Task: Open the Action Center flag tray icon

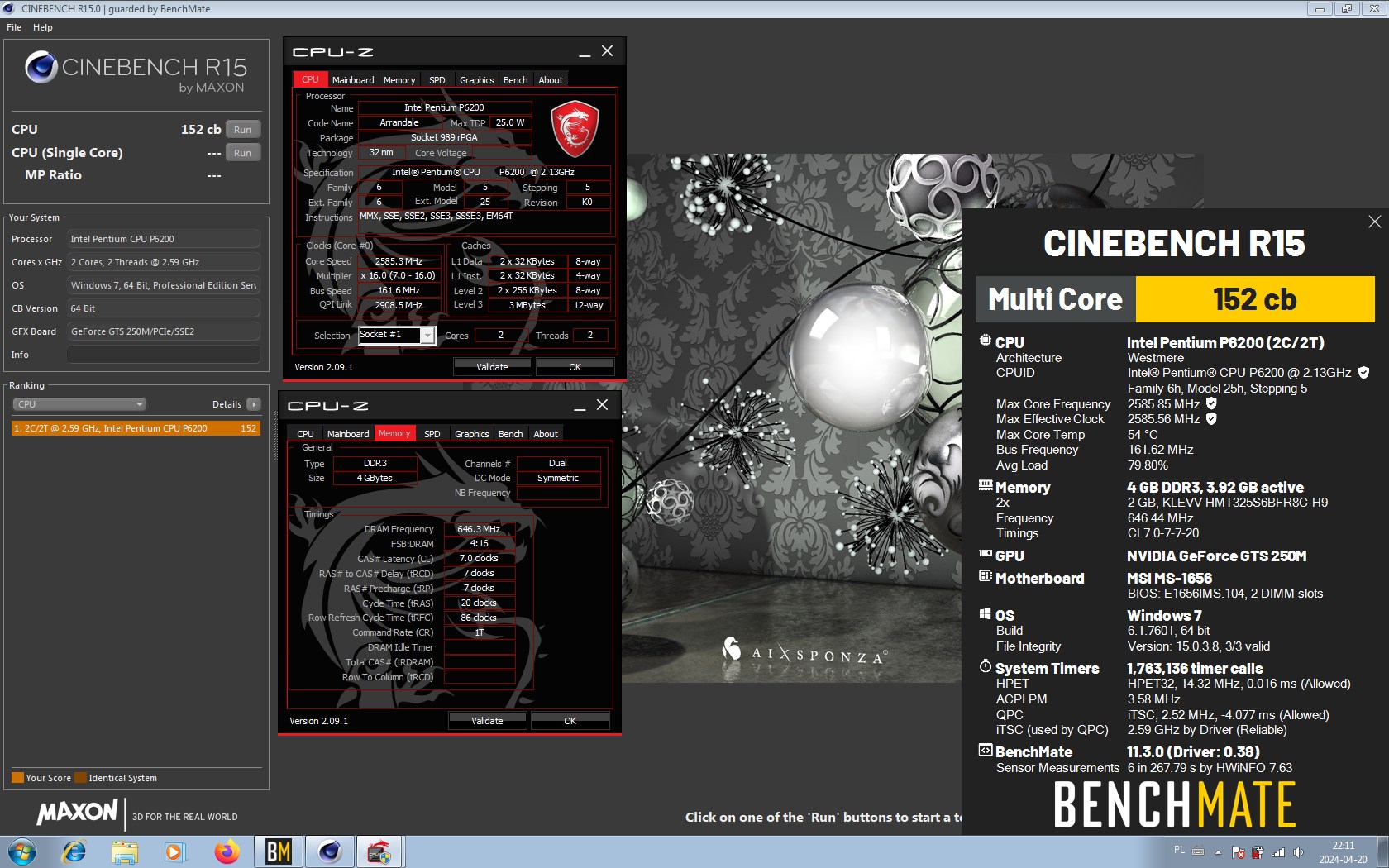Action: pos(1239,851)
